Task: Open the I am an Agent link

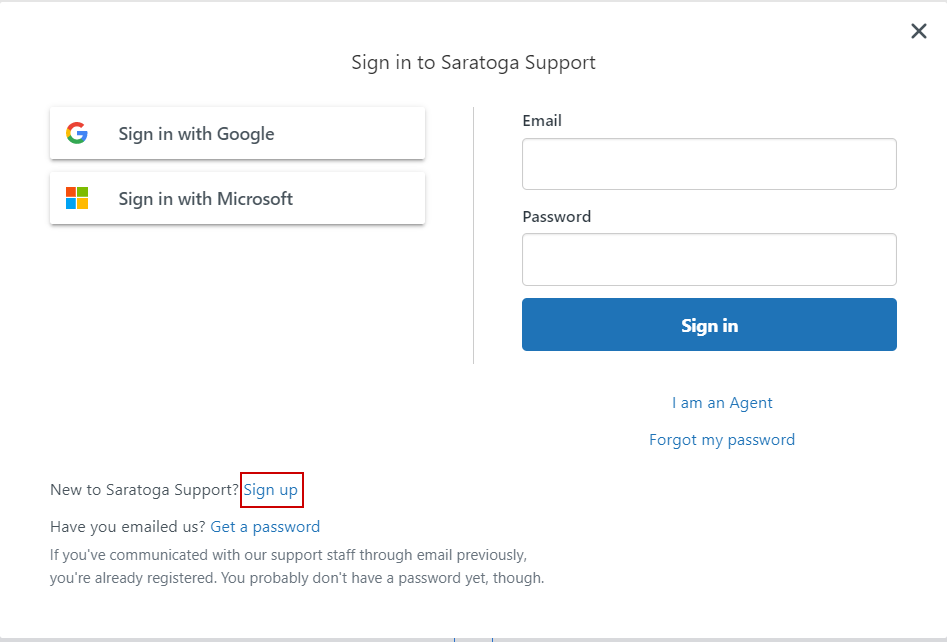Action: [722, 403]
